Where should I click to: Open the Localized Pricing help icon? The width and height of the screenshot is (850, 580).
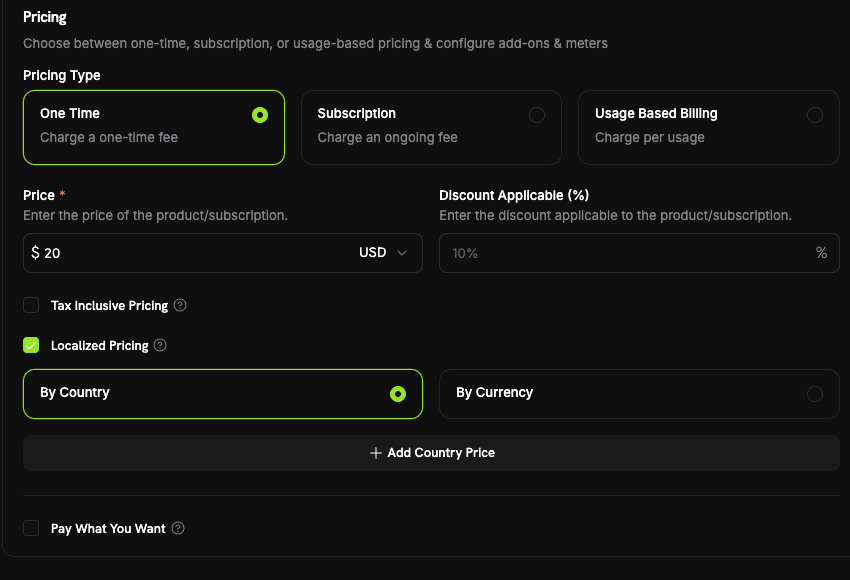(160, 345)
